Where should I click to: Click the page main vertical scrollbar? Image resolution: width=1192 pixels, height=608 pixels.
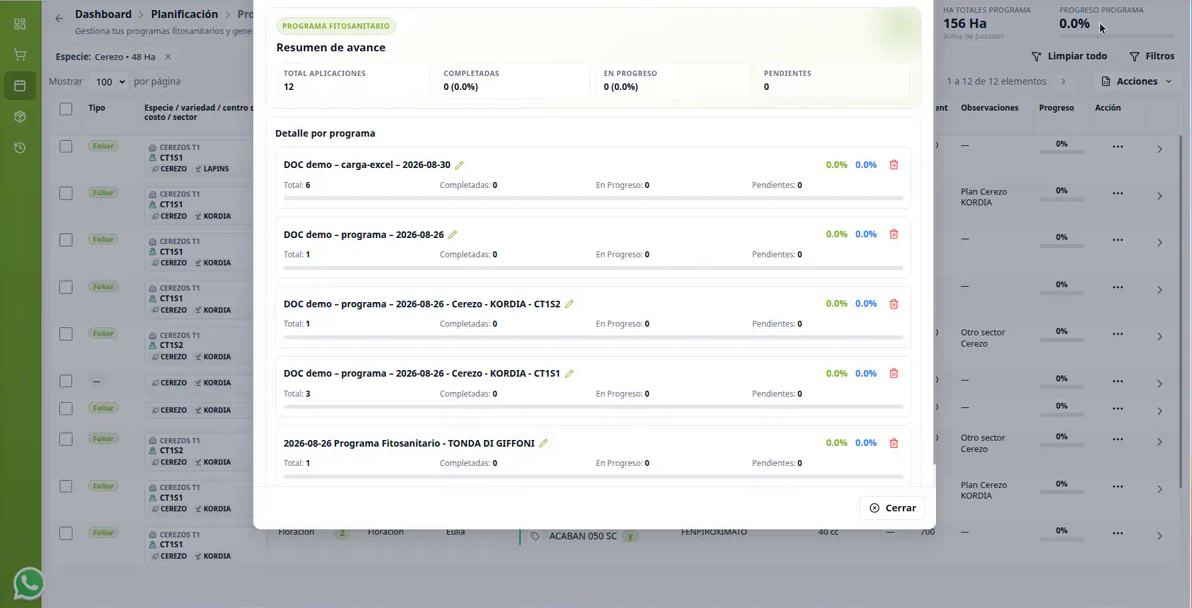point(1181,312)
